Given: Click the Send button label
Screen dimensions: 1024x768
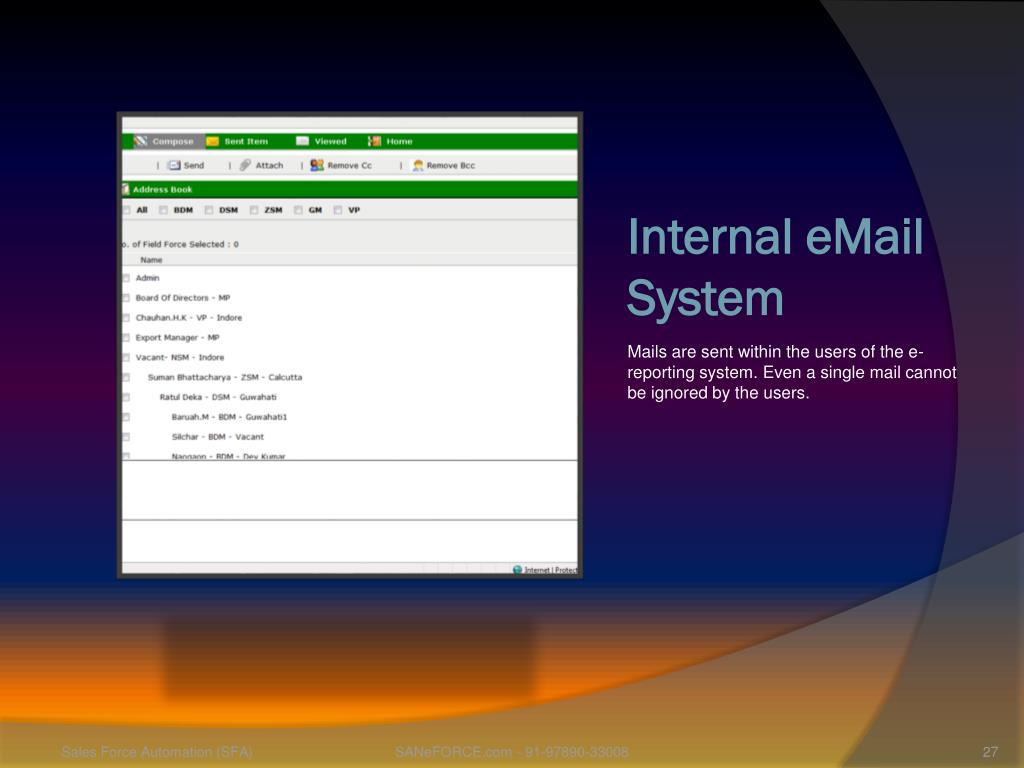Looking at the screenshot, I should click(x=194, y=165).
